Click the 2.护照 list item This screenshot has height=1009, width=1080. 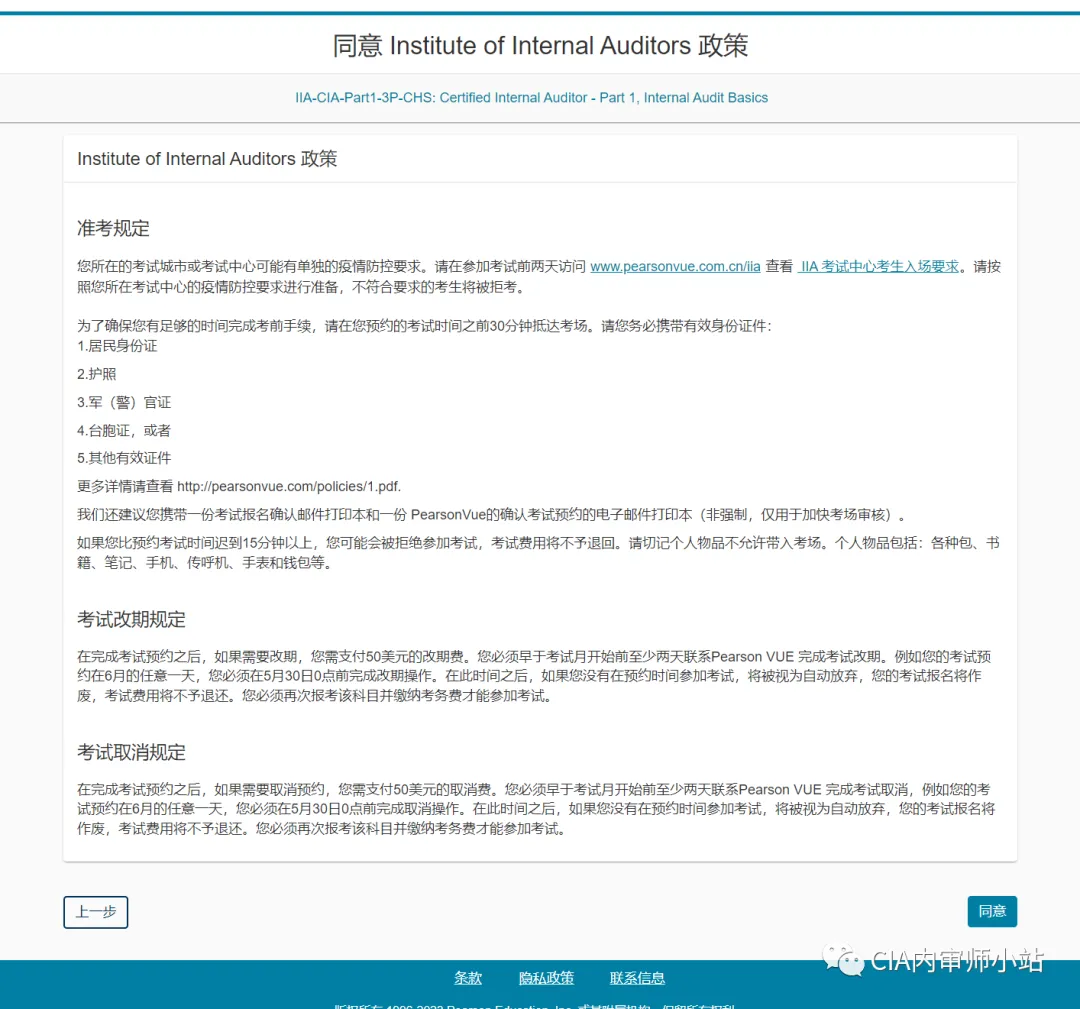tap(96, 374)
